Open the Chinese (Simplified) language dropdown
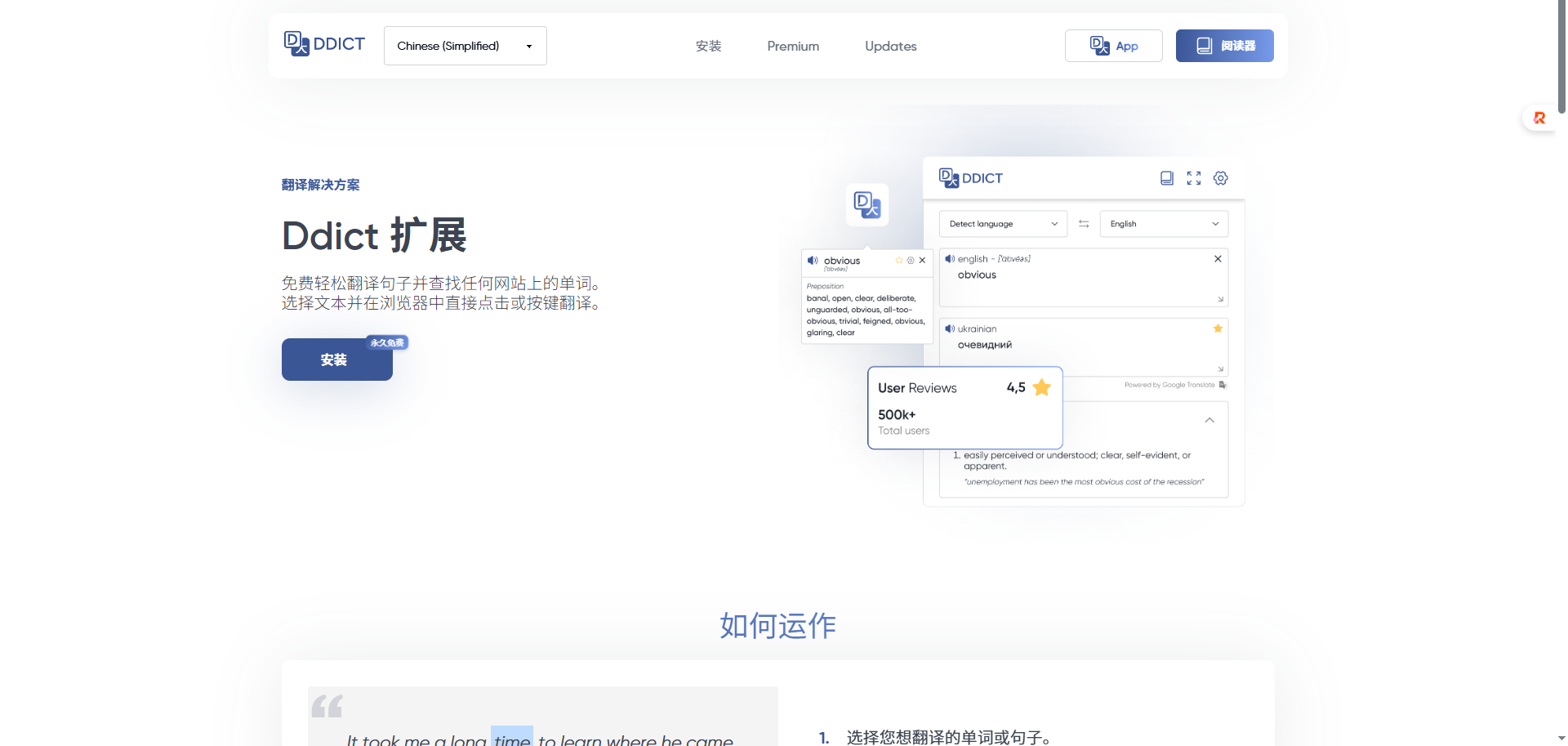1568x746 pixels. [465, 46]
